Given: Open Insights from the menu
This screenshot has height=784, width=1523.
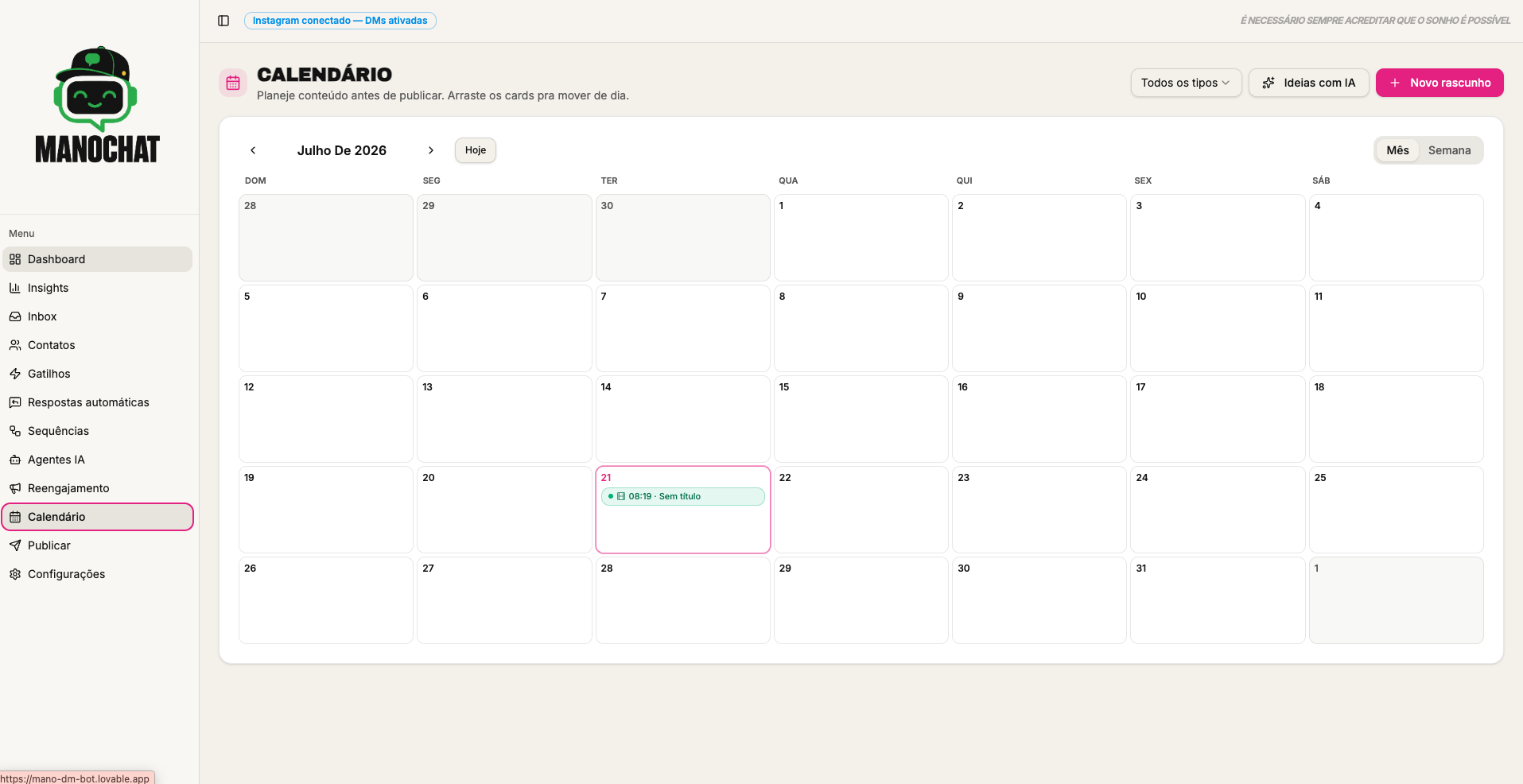Looking at the screenshot, I should (97, 288).
